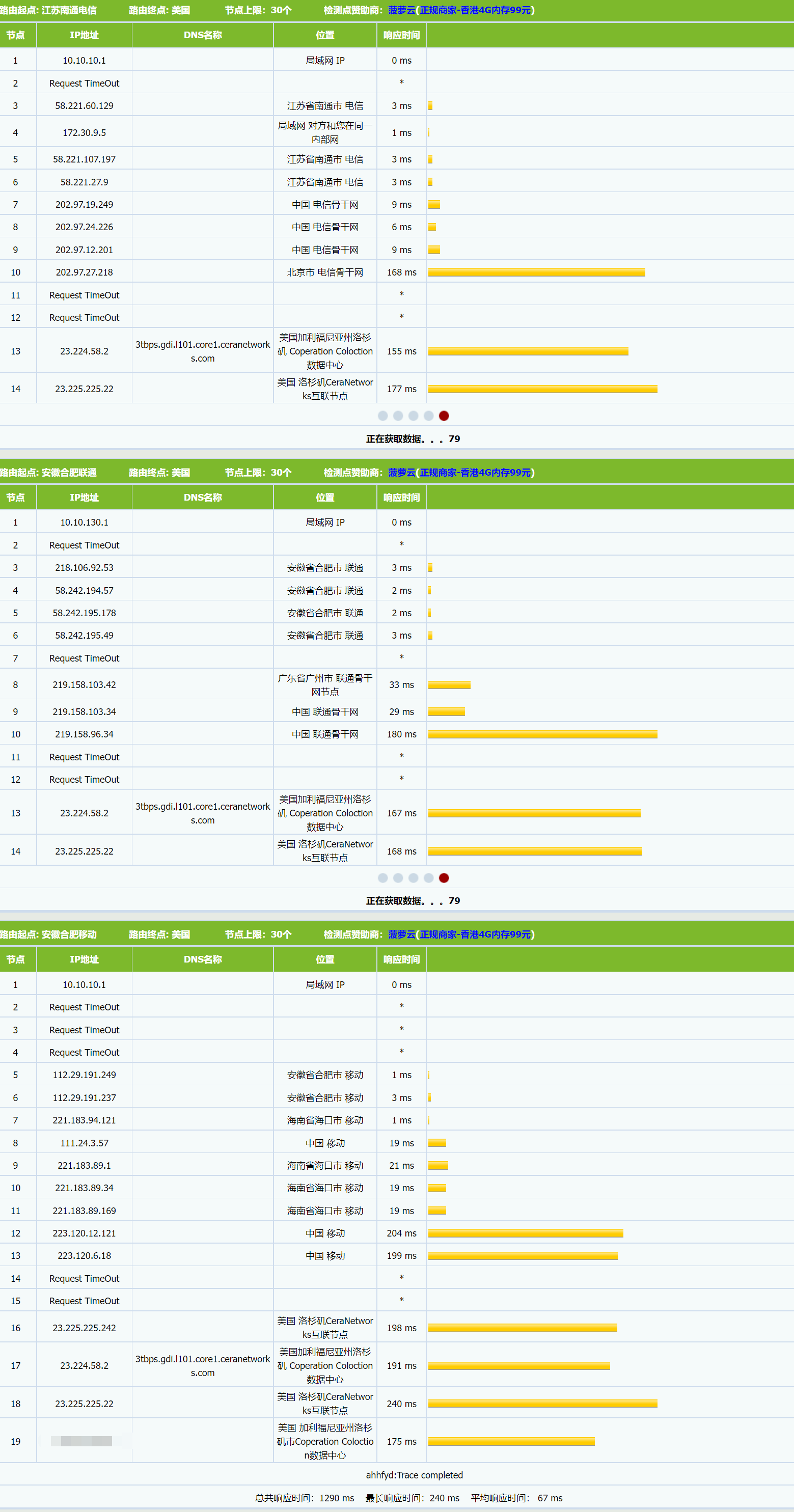This screenshot has width=794, height=1512.
Task: Click the header text 路由起点: 江苏南通电信
Action: click(48, 10)
